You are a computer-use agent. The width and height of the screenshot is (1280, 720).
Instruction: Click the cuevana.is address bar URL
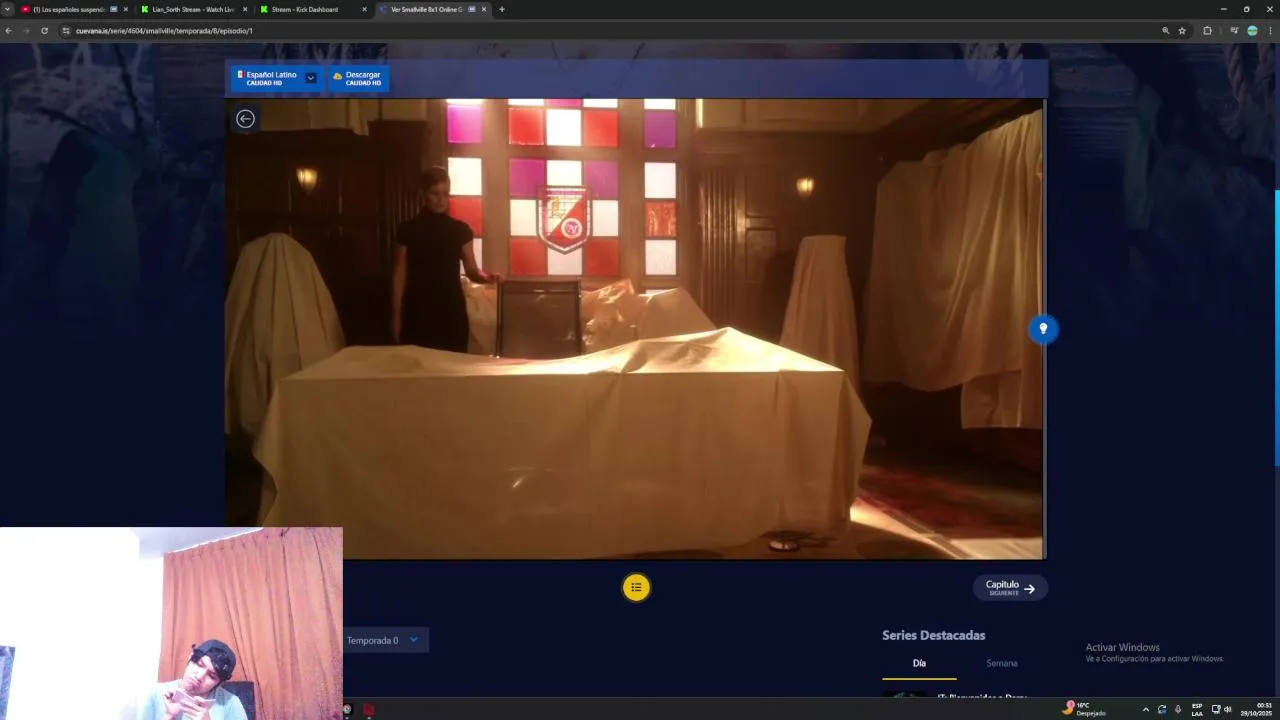164,31
